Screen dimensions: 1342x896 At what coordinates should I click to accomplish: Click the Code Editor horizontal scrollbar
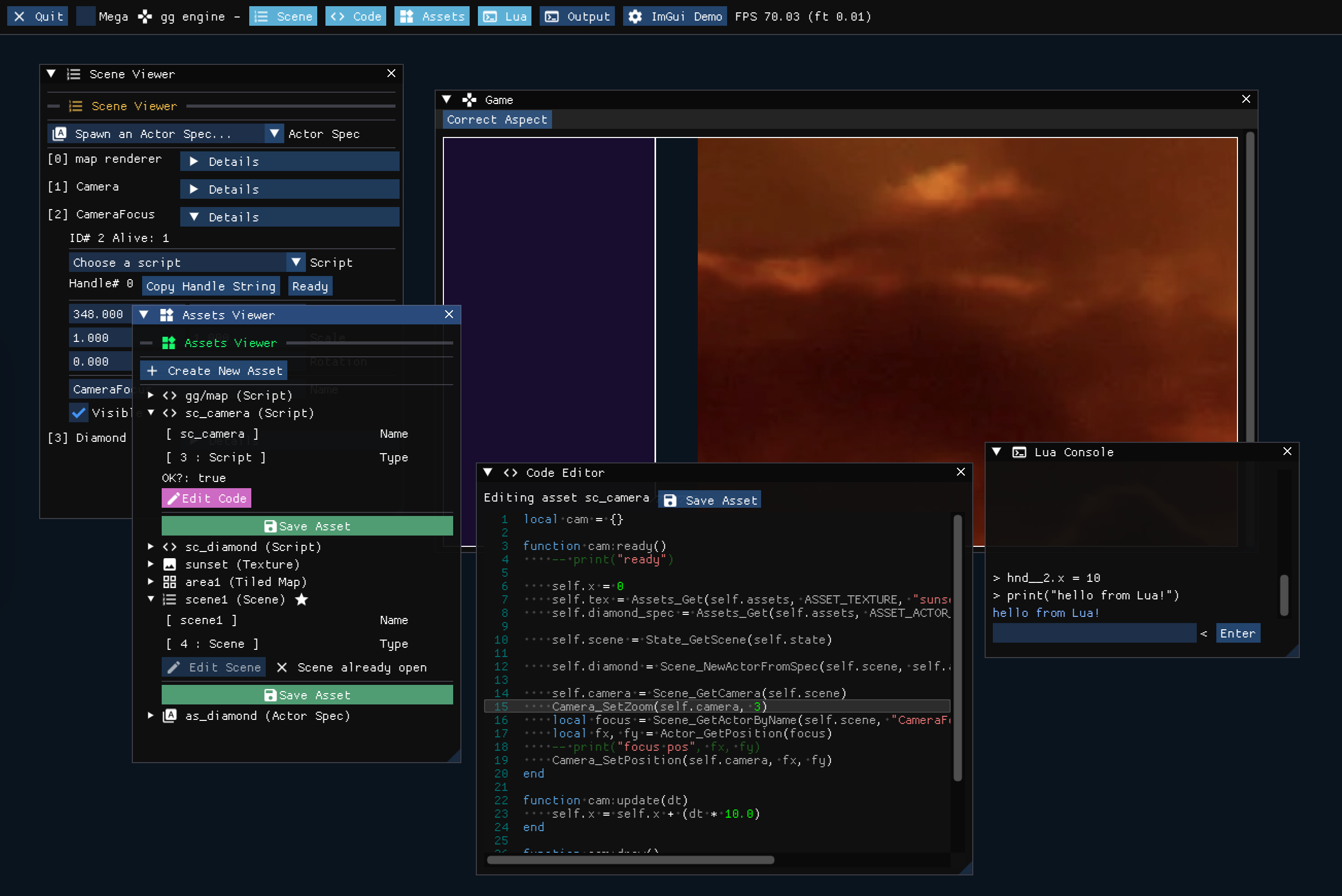[630, 860]
